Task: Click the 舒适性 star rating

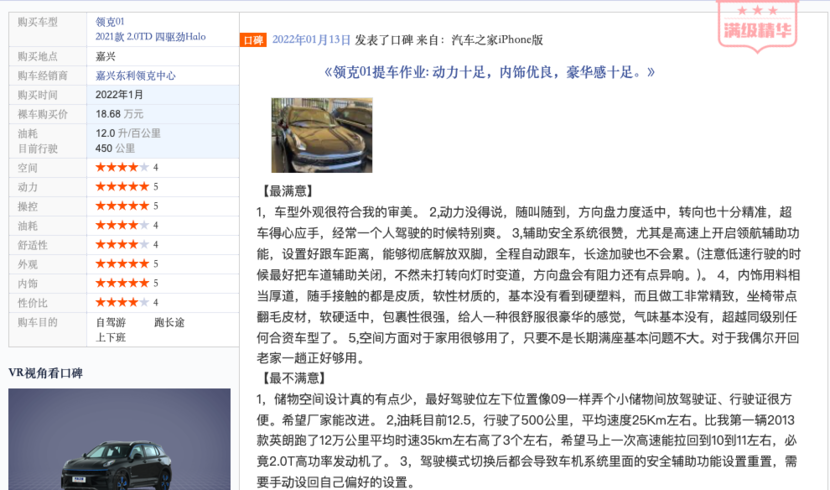Action: point(122,244)
